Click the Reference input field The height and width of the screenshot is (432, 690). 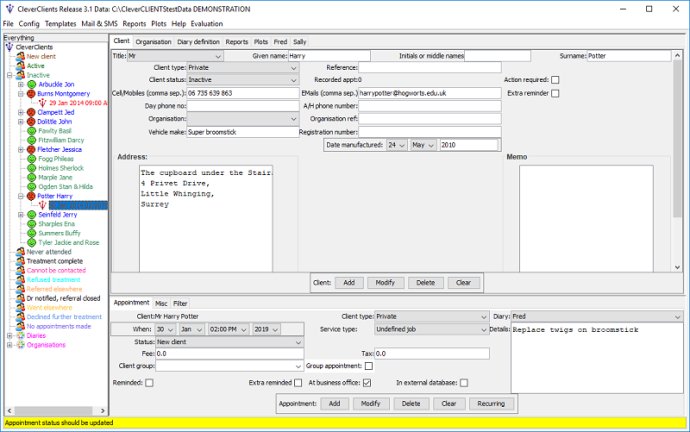430,68
